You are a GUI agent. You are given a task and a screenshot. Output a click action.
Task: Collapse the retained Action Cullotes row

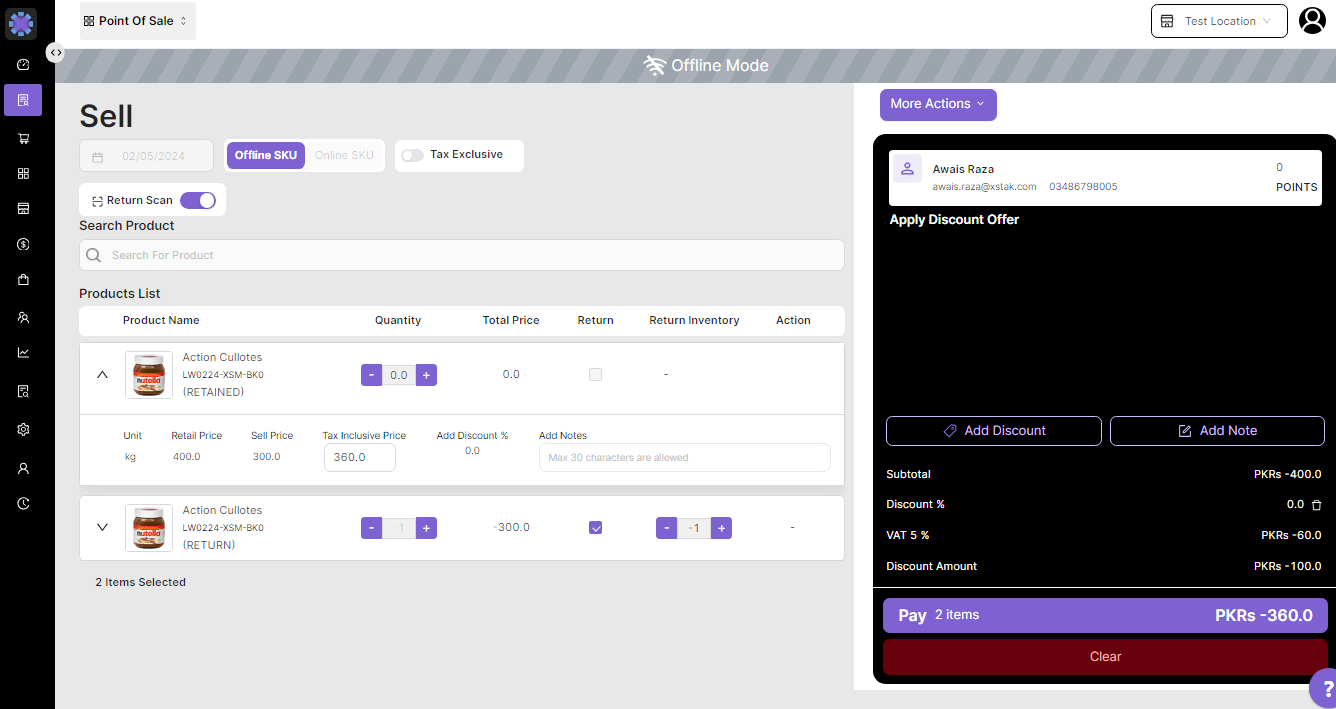click(x=102, y=375)
